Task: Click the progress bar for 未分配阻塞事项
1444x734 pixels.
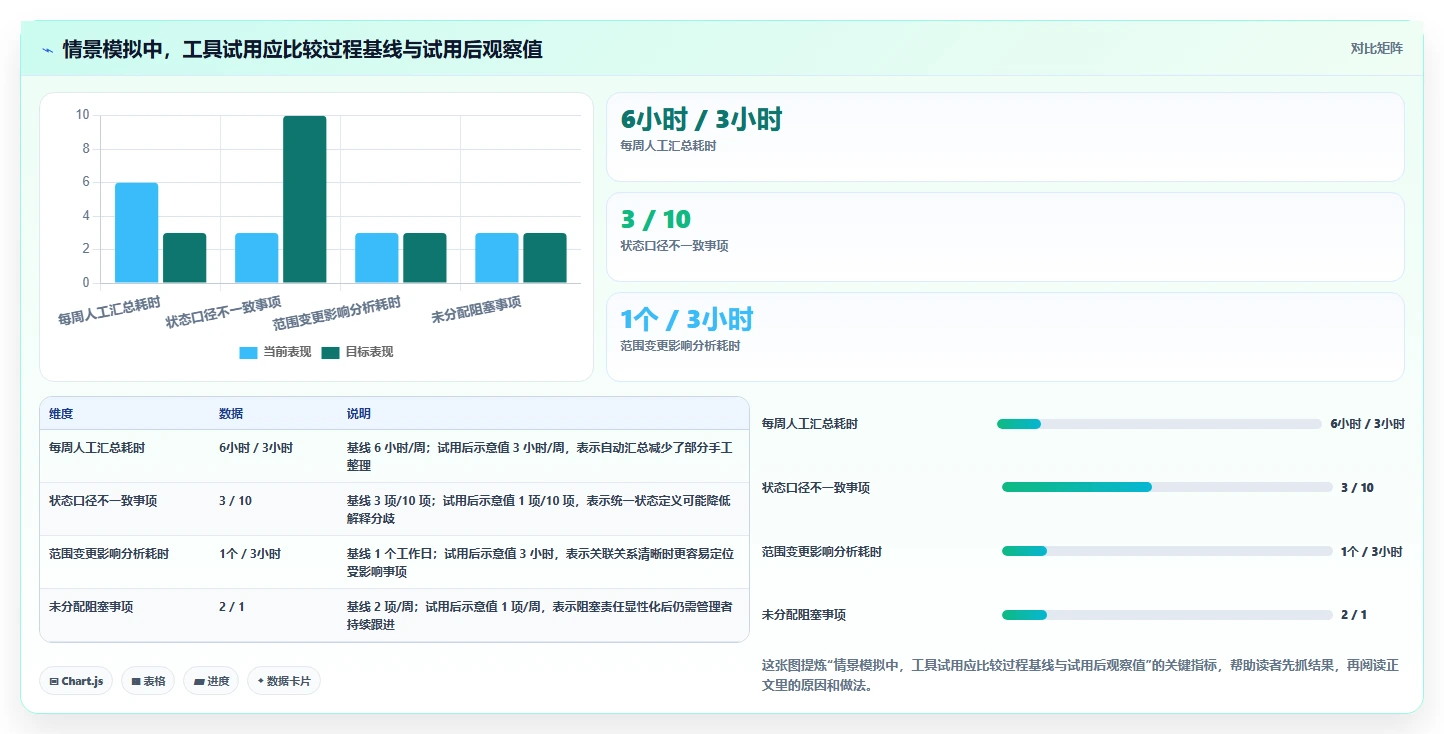Action: click(x=1167, y=615)
